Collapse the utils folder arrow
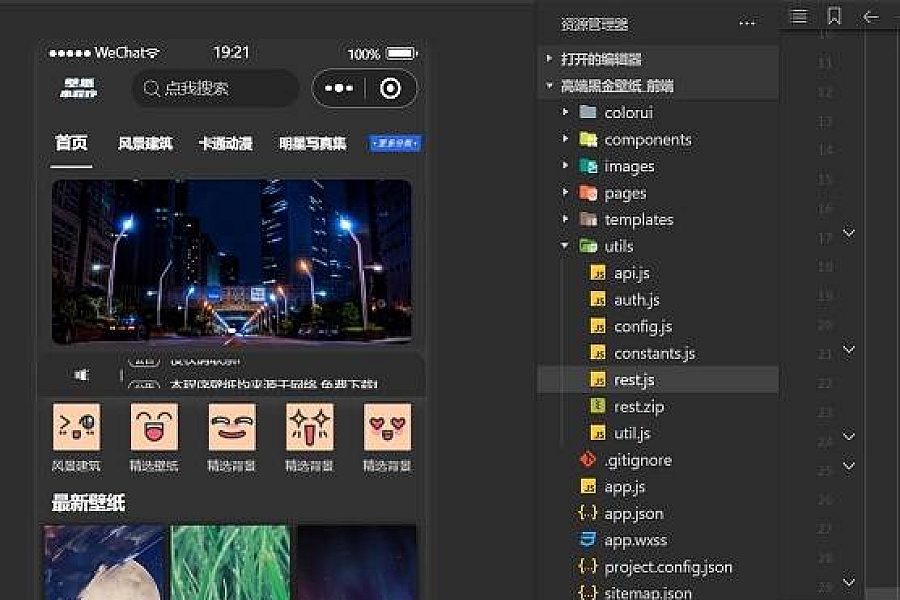Screen dimensions: 900x600 point(565,246)
